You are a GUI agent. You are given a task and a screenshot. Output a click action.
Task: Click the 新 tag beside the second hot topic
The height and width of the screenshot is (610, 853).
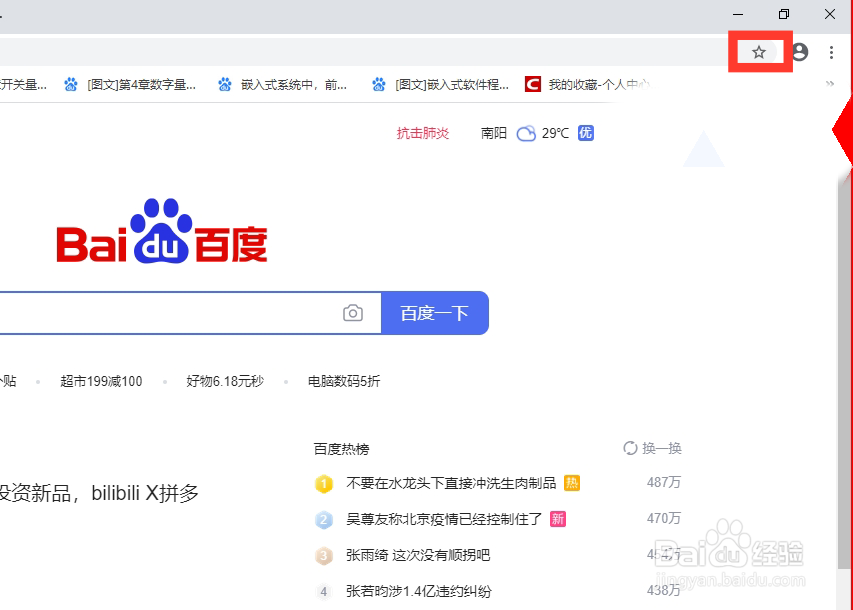[x=558, y=519]
